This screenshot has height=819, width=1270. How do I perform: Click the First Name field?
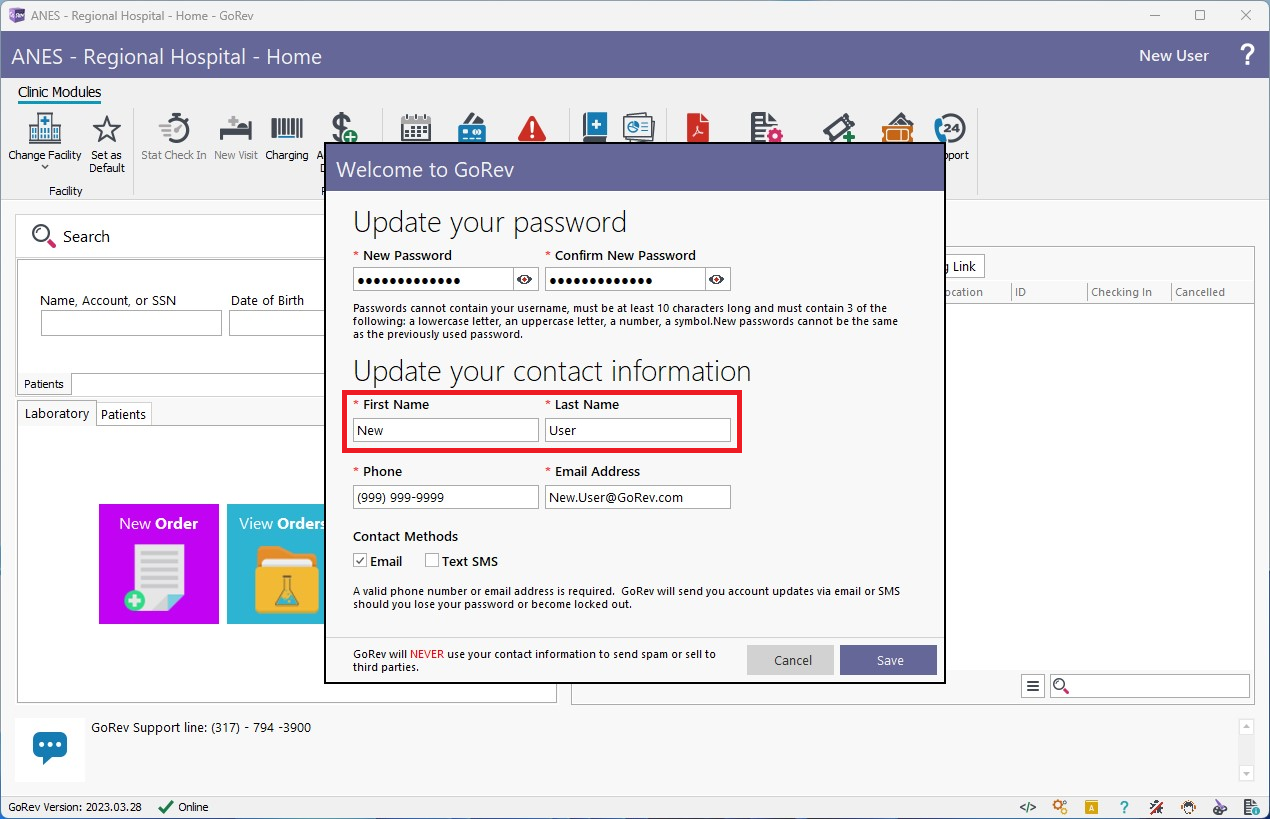446,430
